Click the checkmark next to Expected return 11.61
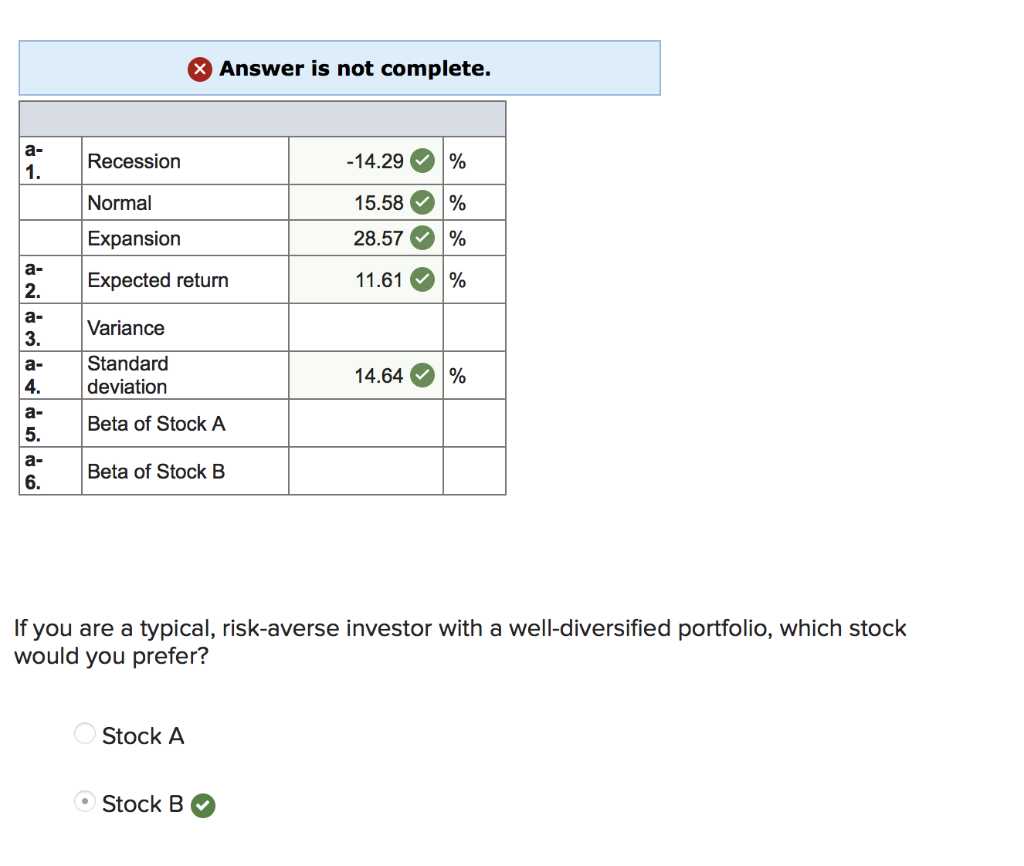The width and height of the screenshot is (1024, 866). tap(421, 280)
